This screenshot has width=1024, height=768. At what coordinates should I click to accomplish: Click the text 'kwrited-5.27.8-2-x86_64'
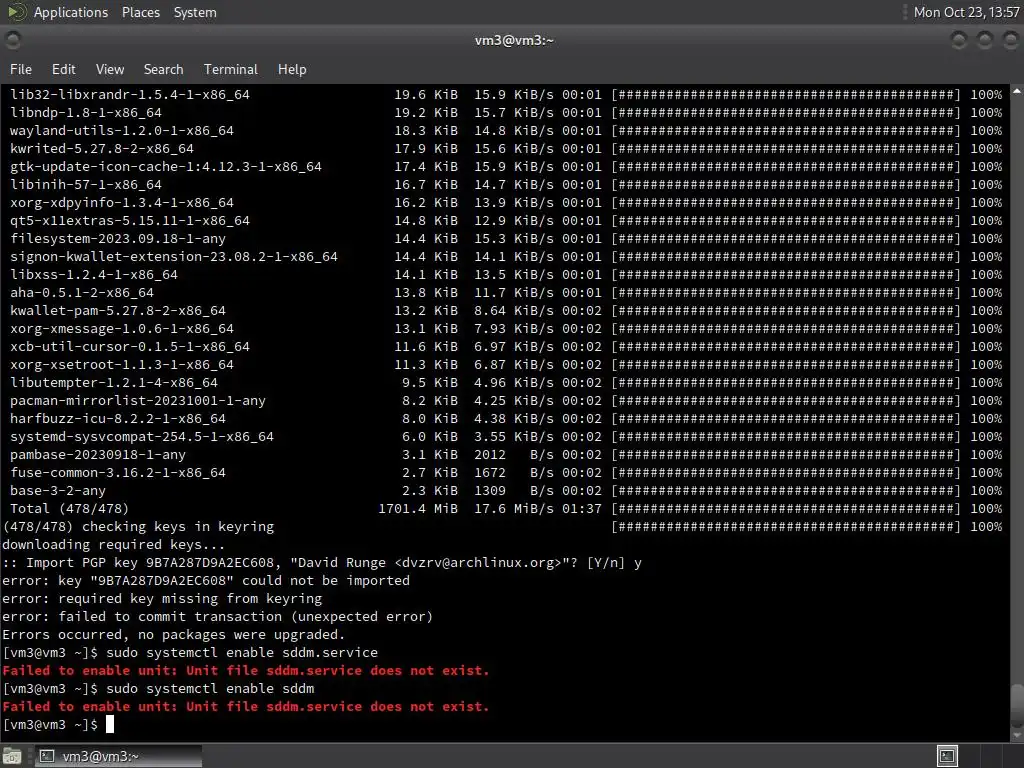coord(102,148)
